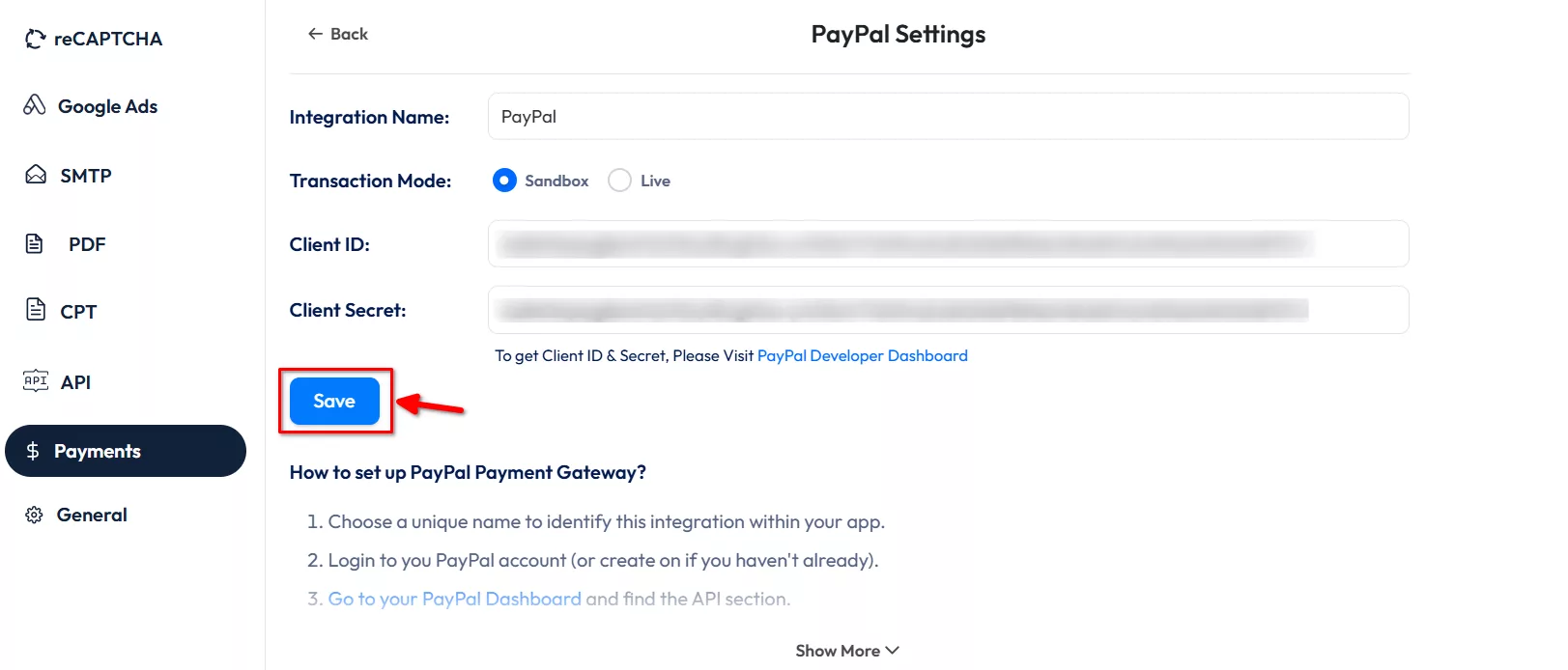Go back using the Back link
The height and width of the screenshot is (670, 1568).
coord(338,34)
